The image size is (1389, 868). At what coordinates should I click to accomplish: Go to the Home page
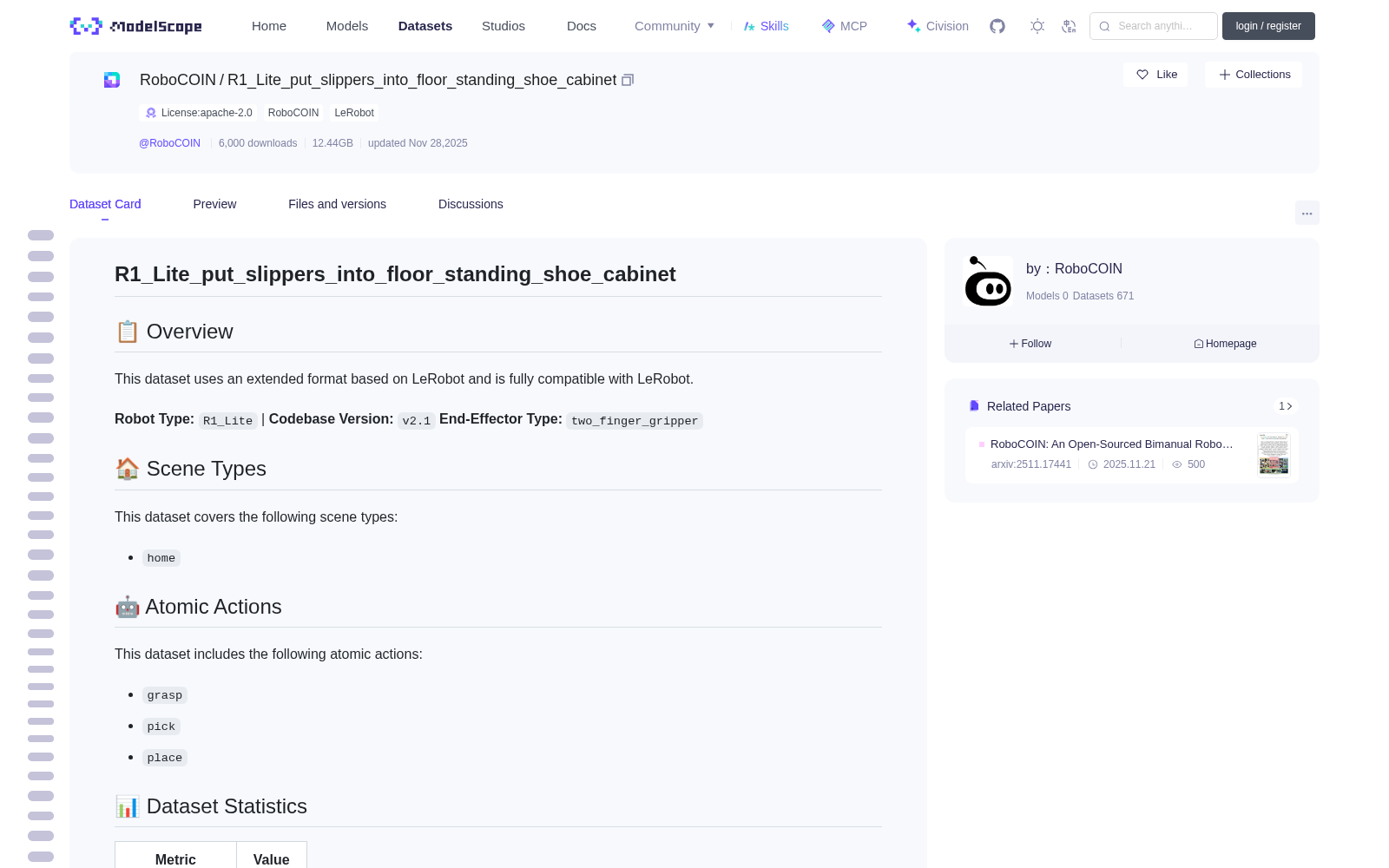pos(269,26)
